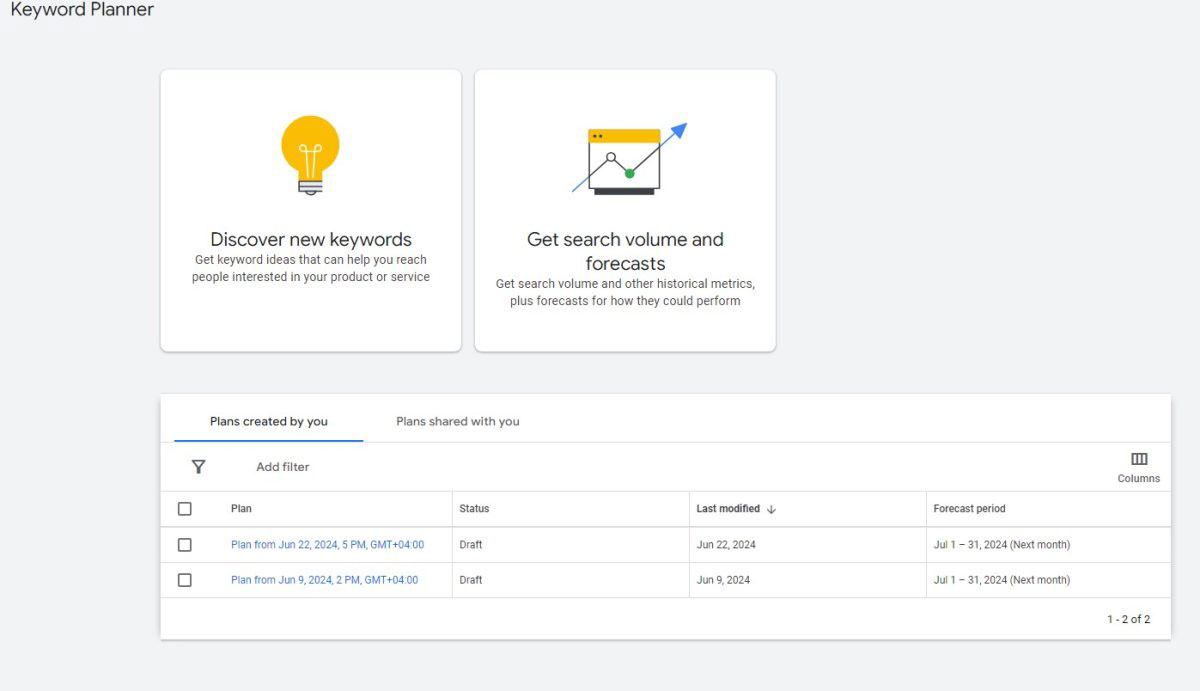
Task: Click the forecast chart graph icon
Action: [628, 159]
